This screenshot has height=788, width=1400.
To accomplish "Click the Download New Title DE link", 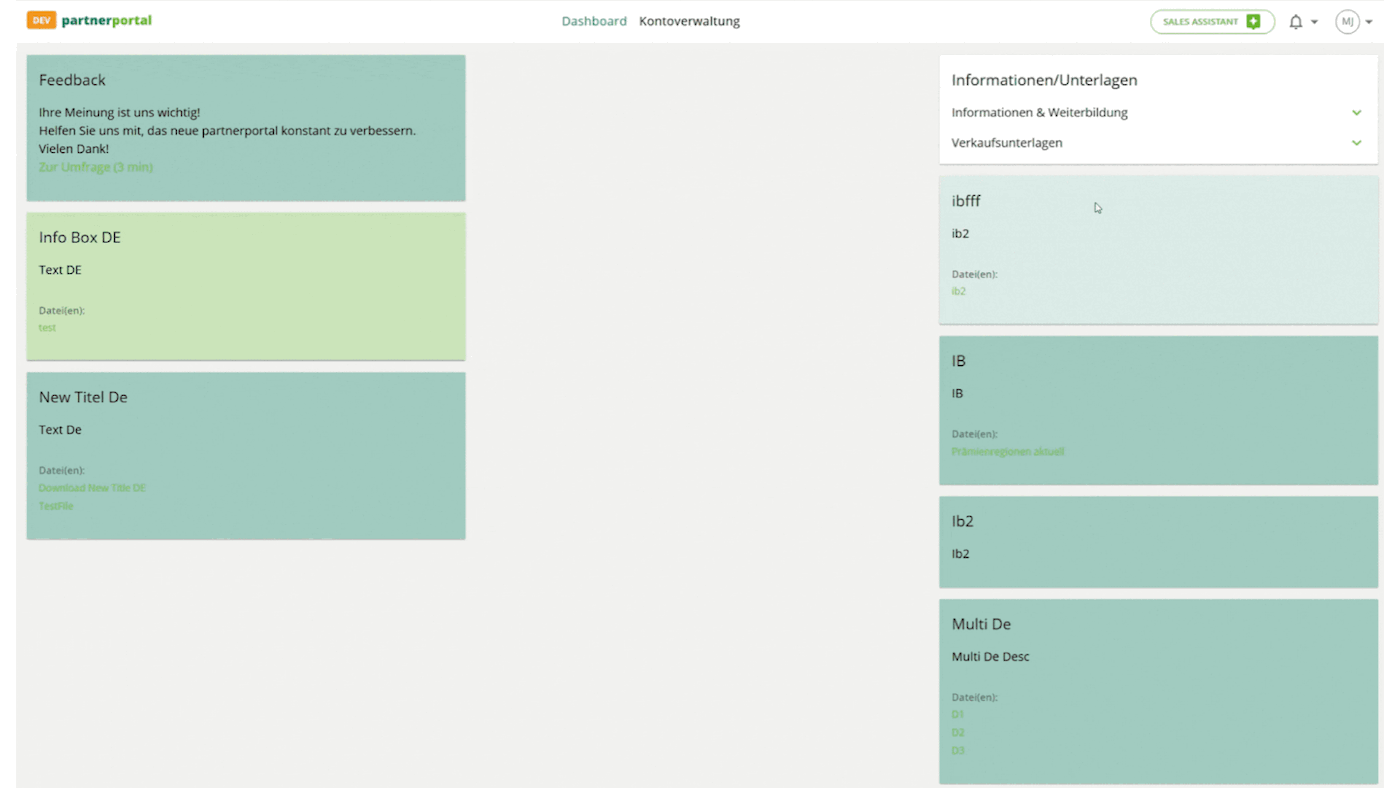I will (x=92, y=488).
